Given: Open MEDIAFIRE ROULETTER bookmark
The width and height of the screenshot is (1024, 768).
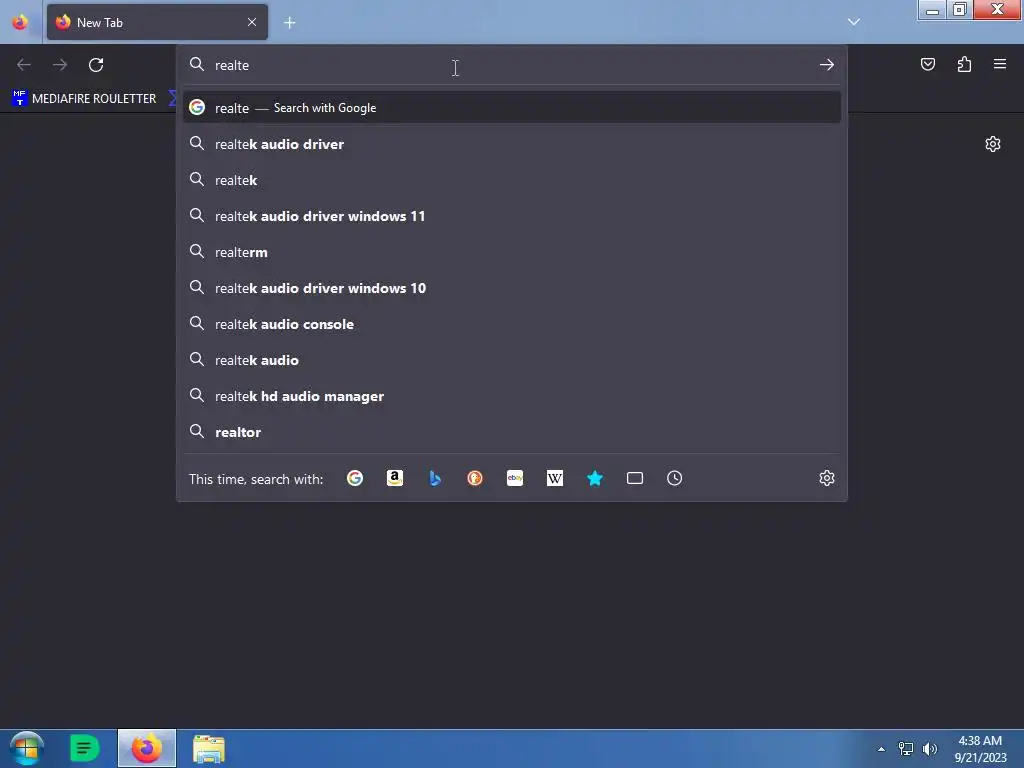Looking at the screenshot, I should [85, 99].
